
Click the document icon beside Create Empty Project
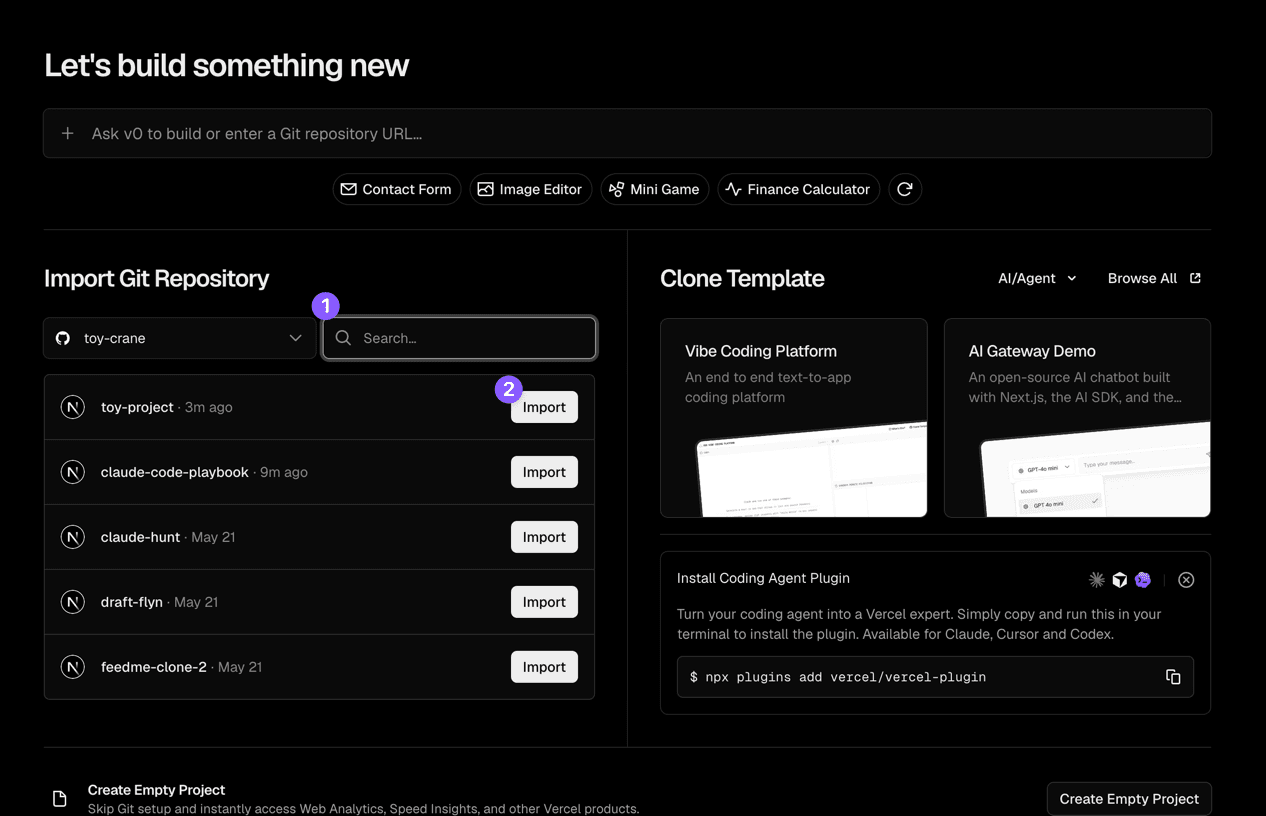(x=60, y=799)
